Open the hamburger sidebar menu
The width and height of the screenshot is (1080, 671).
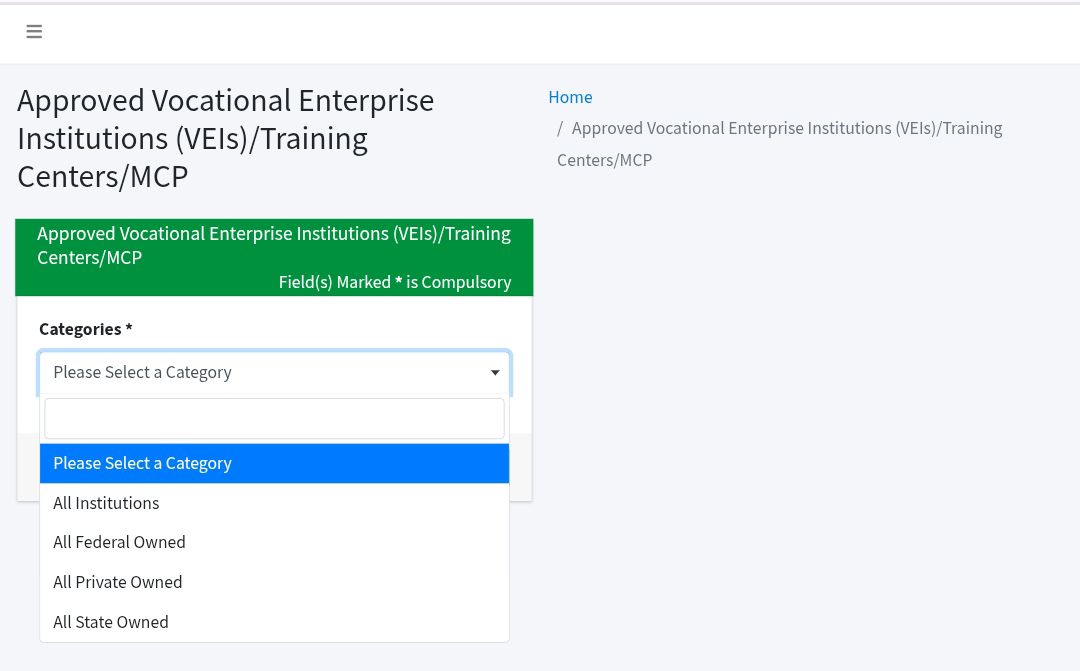point(34,32)
